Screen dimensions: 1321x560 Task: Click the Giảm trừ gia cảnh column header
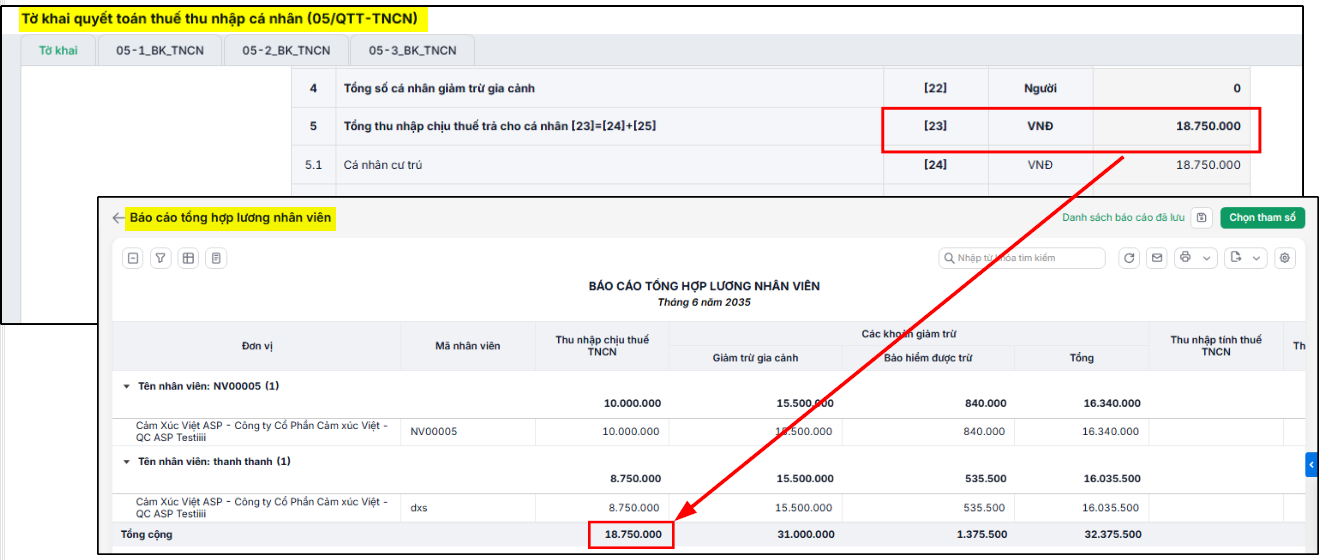[755, 358]
